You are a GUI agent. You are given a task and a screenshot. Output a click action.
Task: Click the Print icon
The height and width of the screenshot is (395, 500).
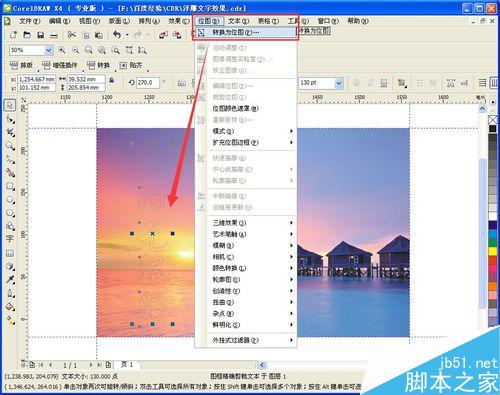tap(54, 35)
